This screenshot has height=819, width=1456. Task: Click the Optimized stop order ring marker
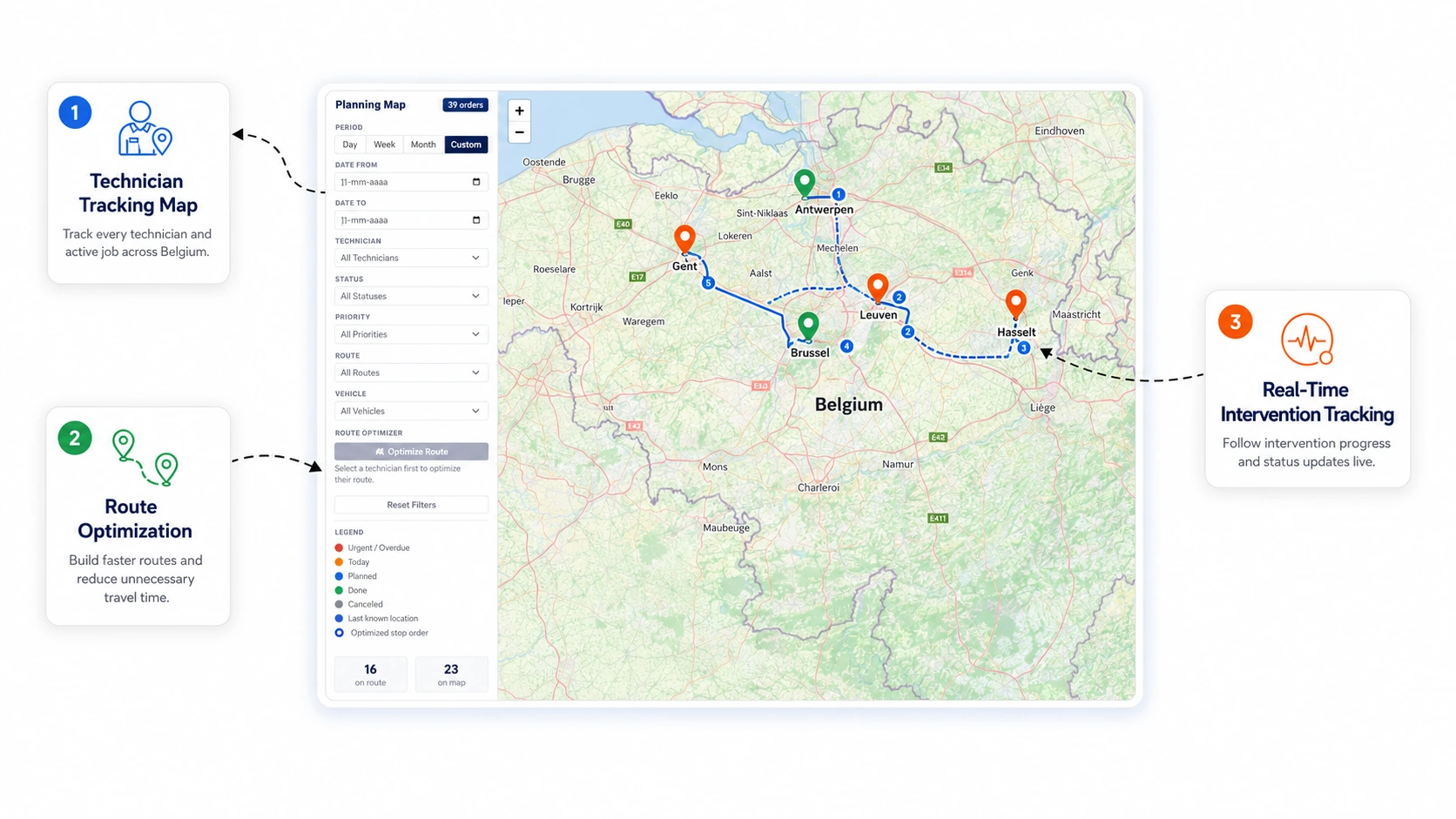pyautogui.click(x=340, y=633)
